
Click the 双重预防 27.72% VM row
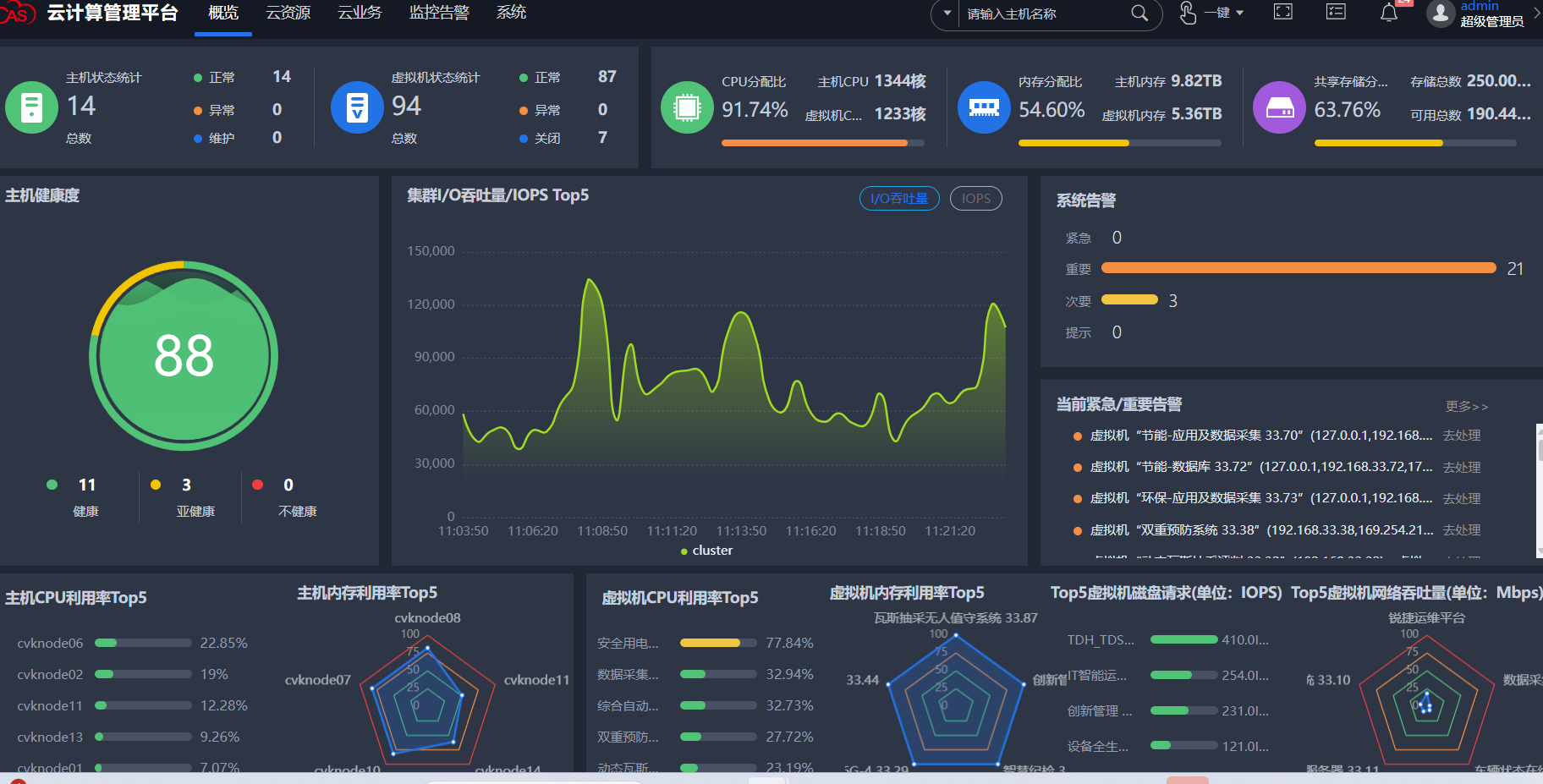[706, 737]
